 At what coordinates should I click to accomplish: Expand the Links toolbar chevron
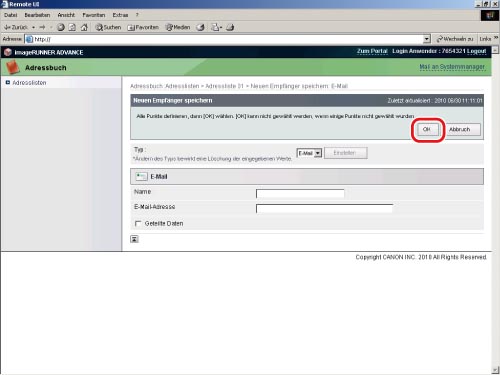pyautogui.click(x=496, y=38)
